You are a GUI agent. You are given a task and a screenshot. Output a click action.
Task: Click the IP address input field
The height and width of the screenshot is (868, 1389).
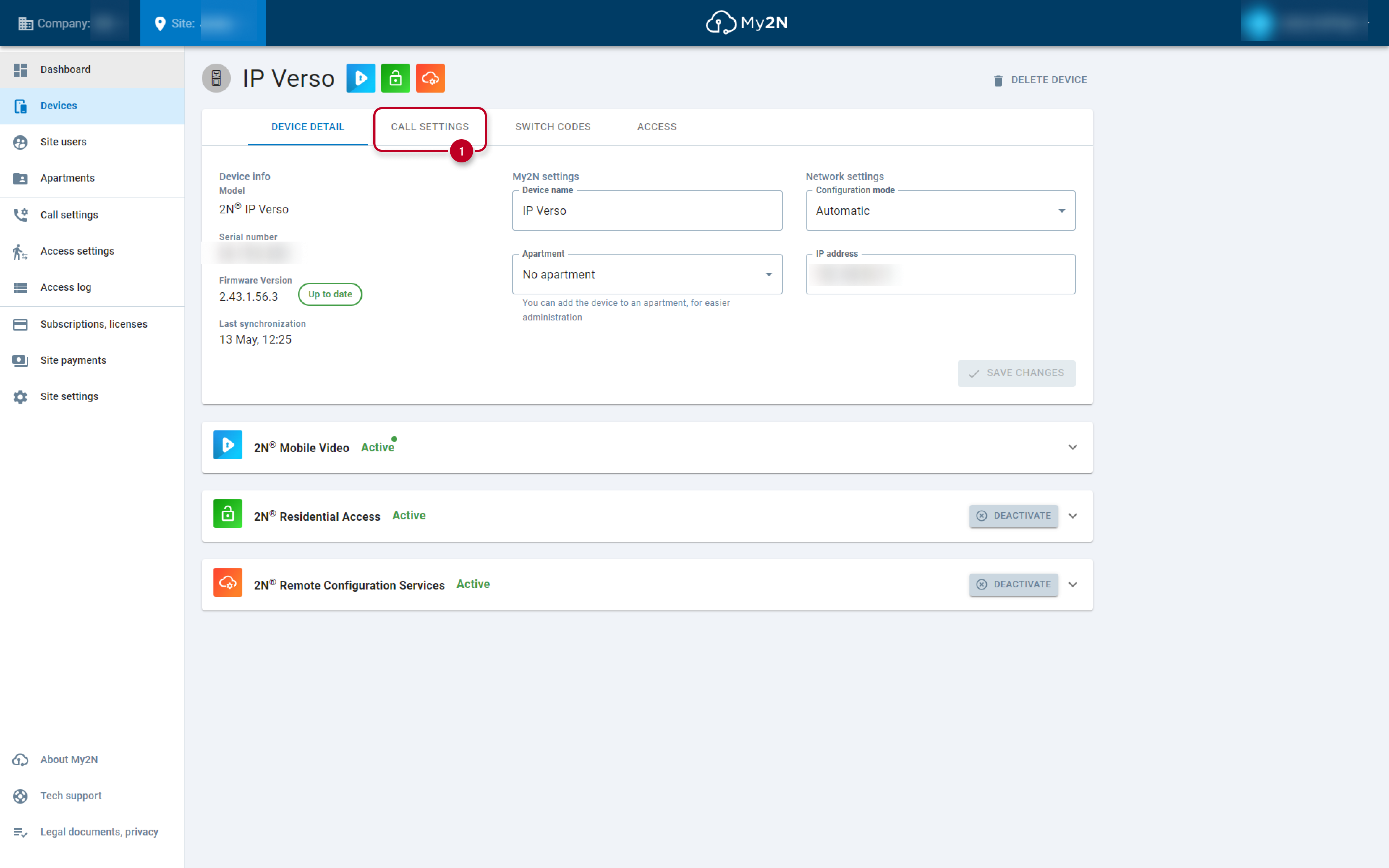(940, 275)
